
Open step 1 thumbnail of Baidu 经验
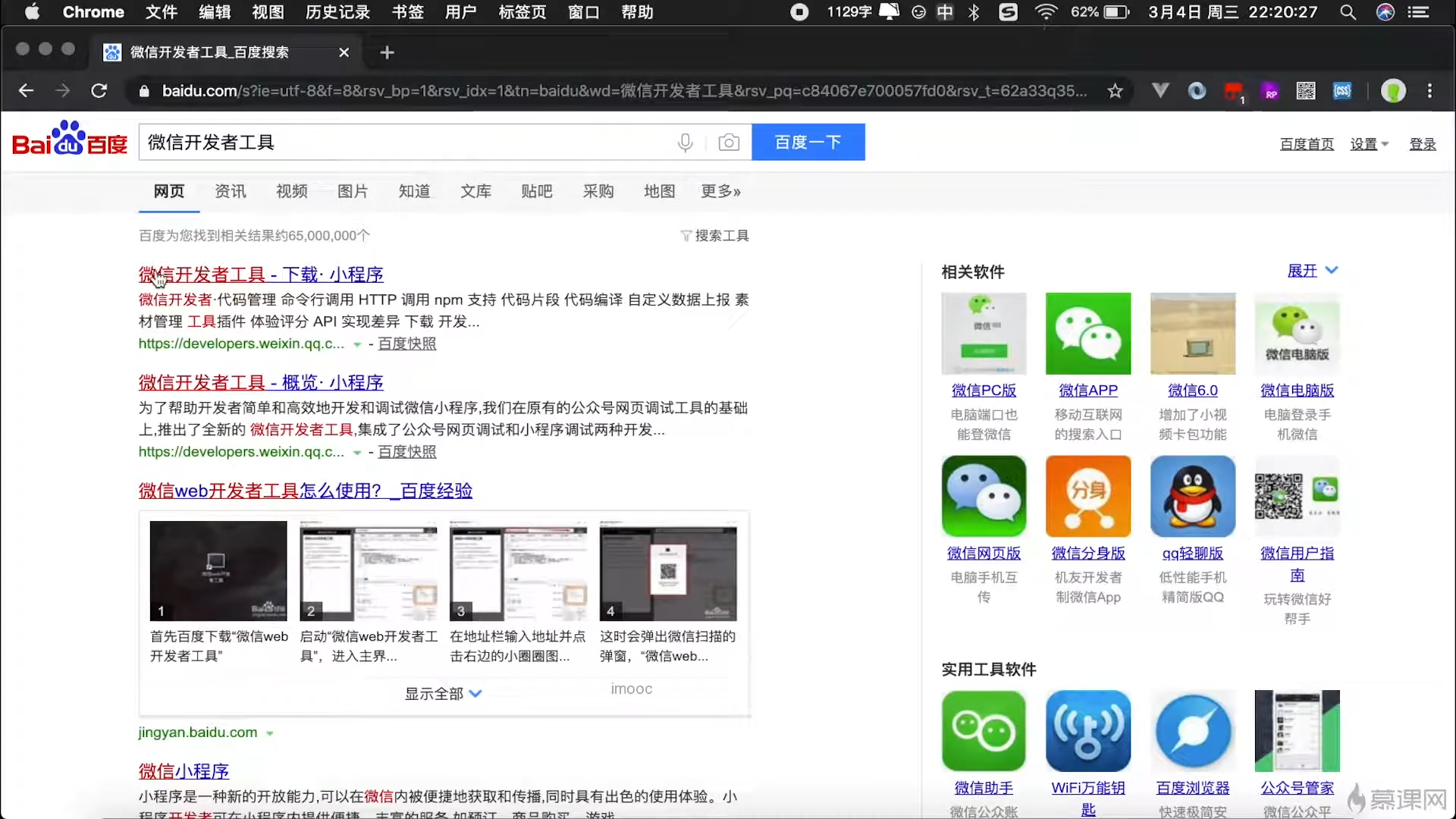(x=218, y=571)
